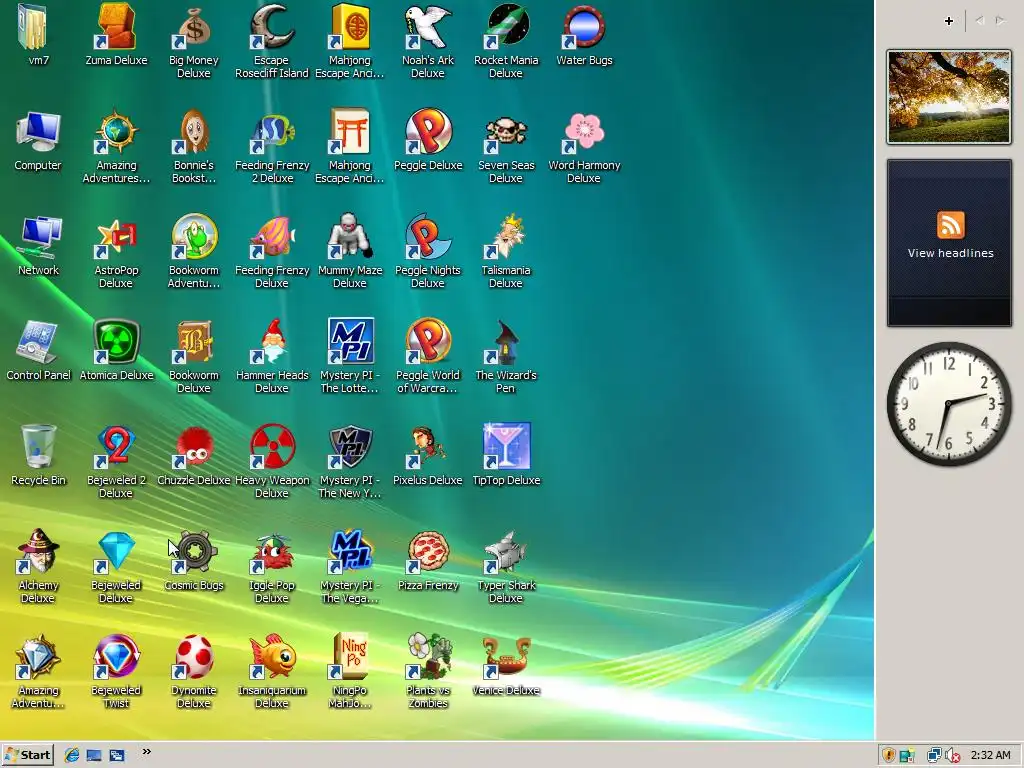Screen dimensions: 1024x768
Task: Select Venice Deluxe gondola icon
Action: click(506, 658)
